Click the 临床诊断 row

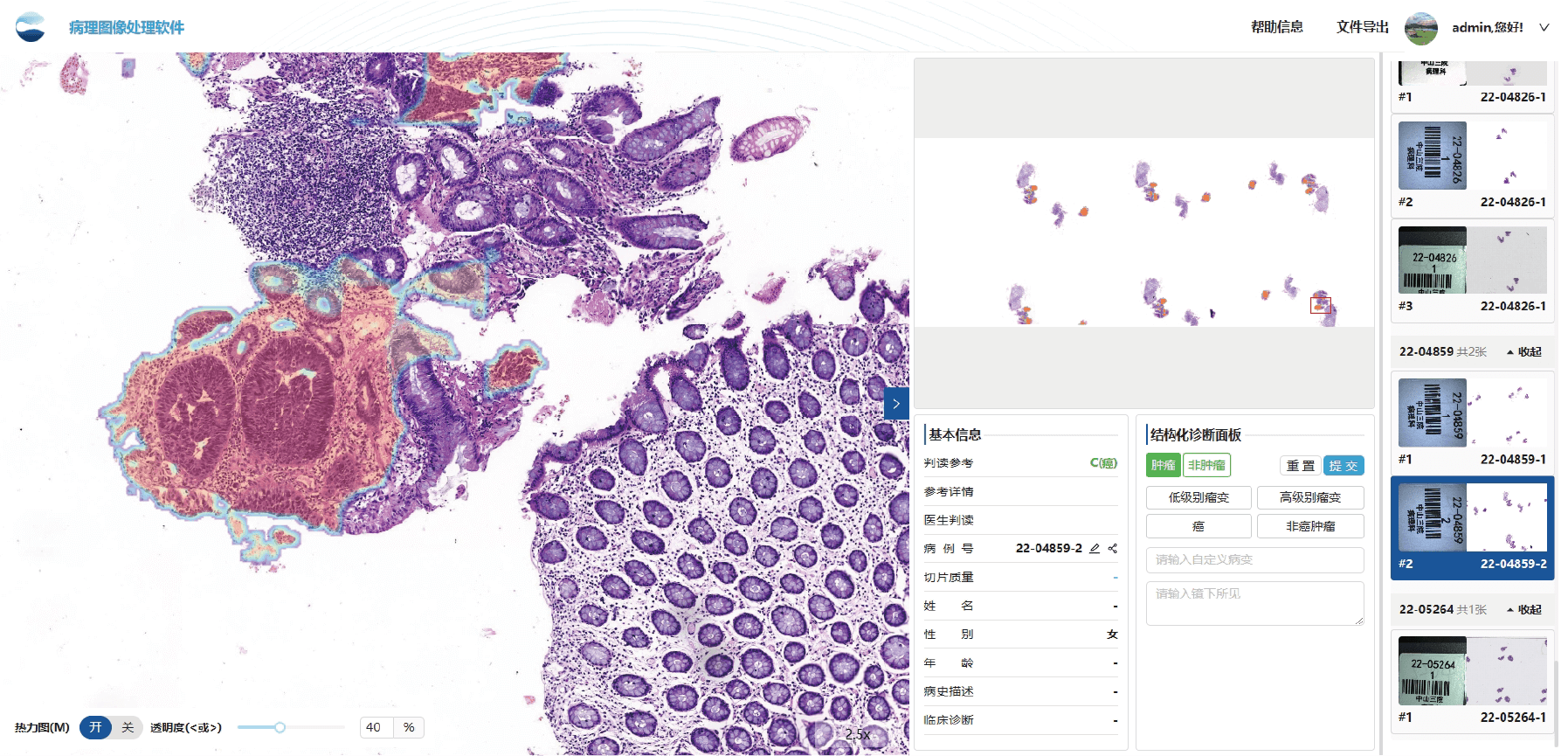[x=1021, y=720]
